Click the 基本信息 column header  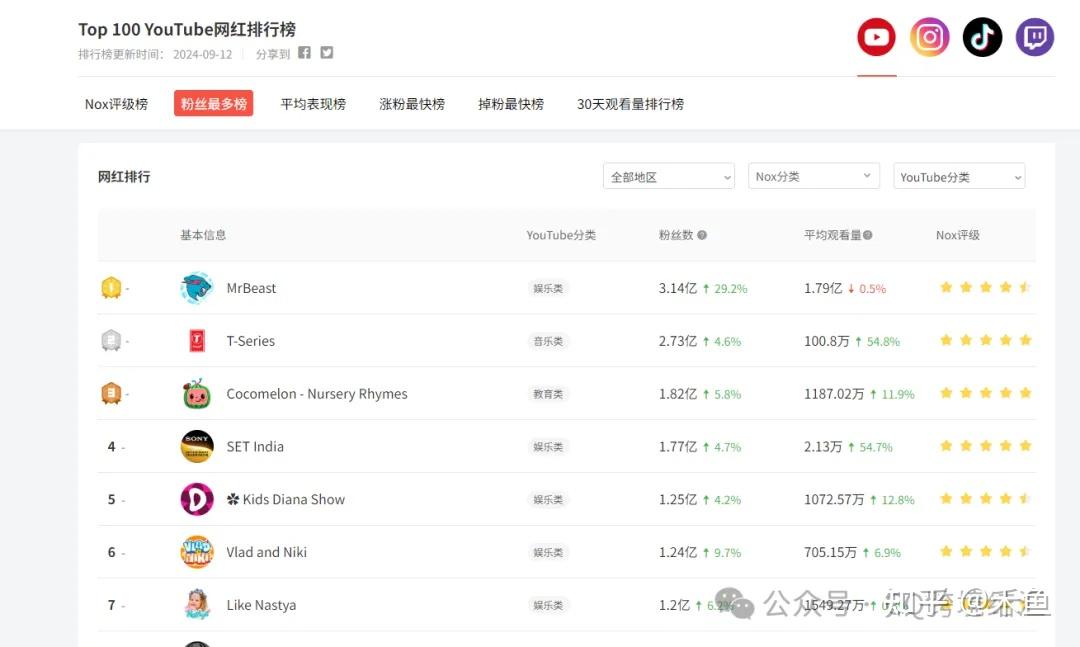(203, 235)
